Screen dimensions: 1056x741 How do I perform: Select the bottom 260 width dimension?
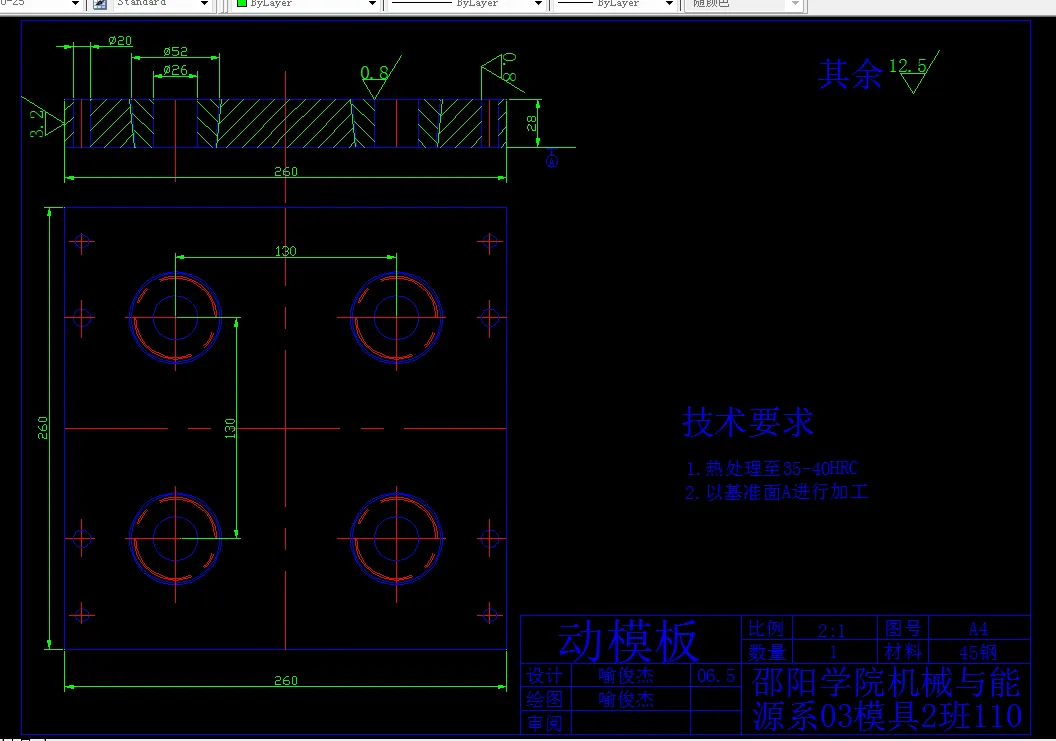click(286, 681)
